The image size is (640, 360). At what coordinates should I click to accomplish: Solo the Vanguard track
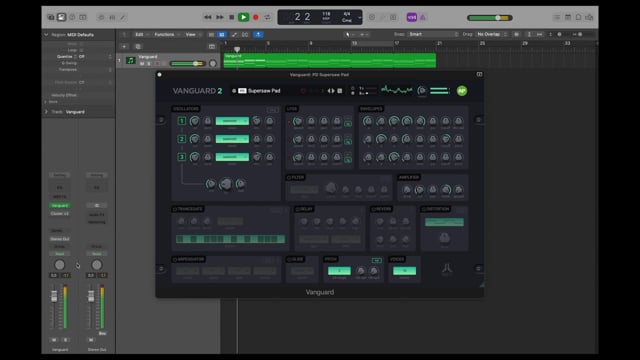(149, 64)
